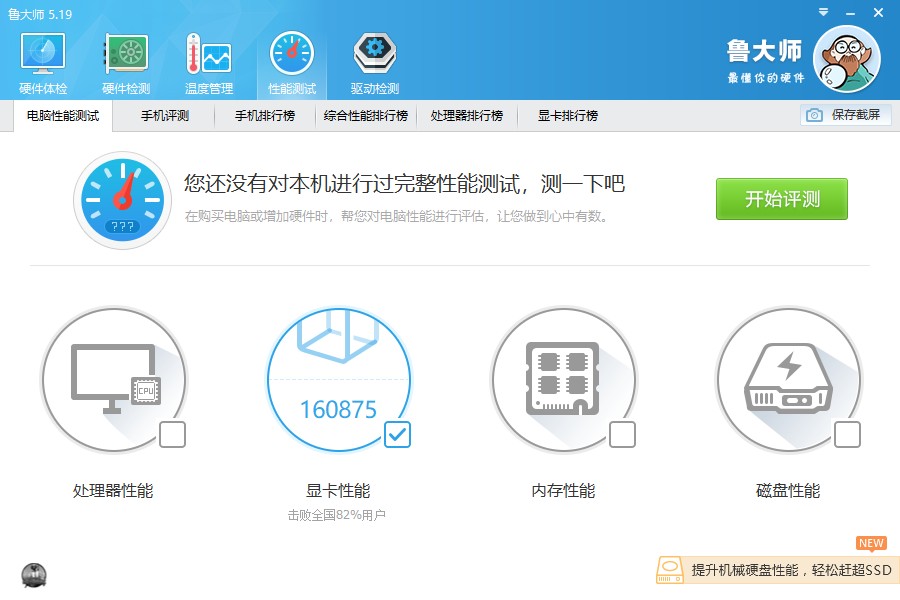Click the green 开始评测 button

(x=781, y=199)
